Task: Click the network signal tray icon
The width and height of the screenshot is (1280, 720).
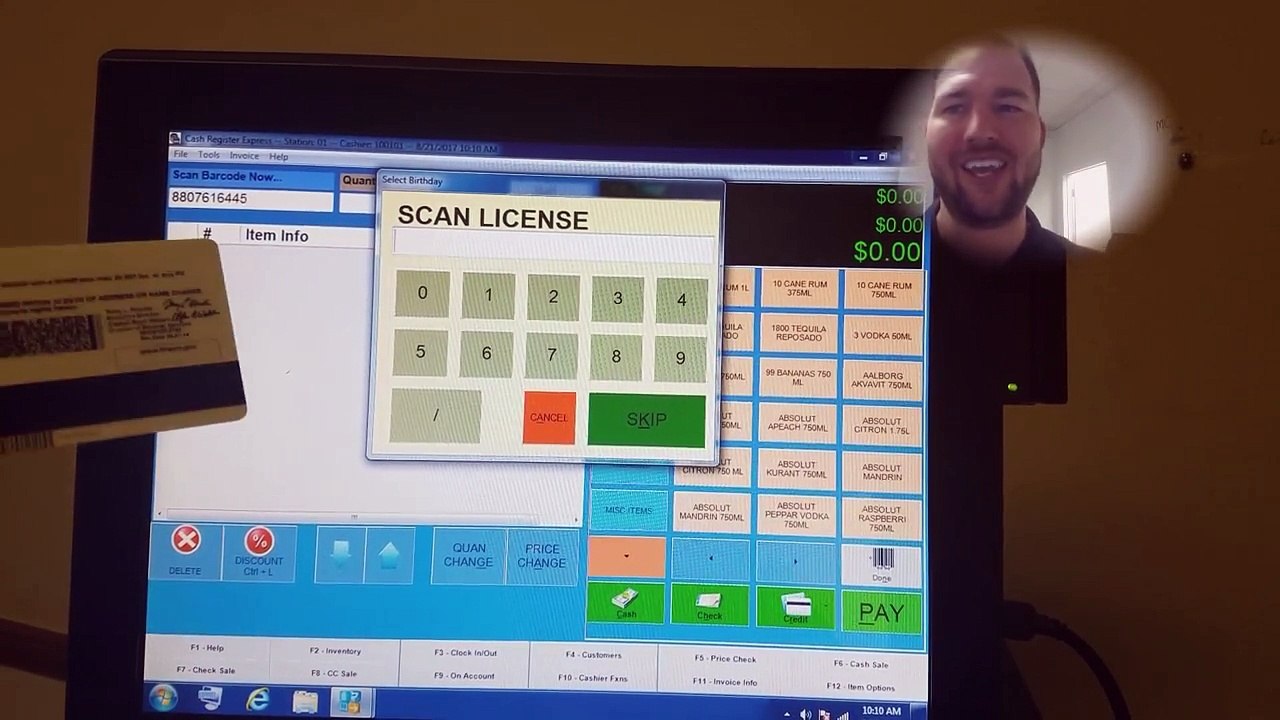Action: [842, 714]
